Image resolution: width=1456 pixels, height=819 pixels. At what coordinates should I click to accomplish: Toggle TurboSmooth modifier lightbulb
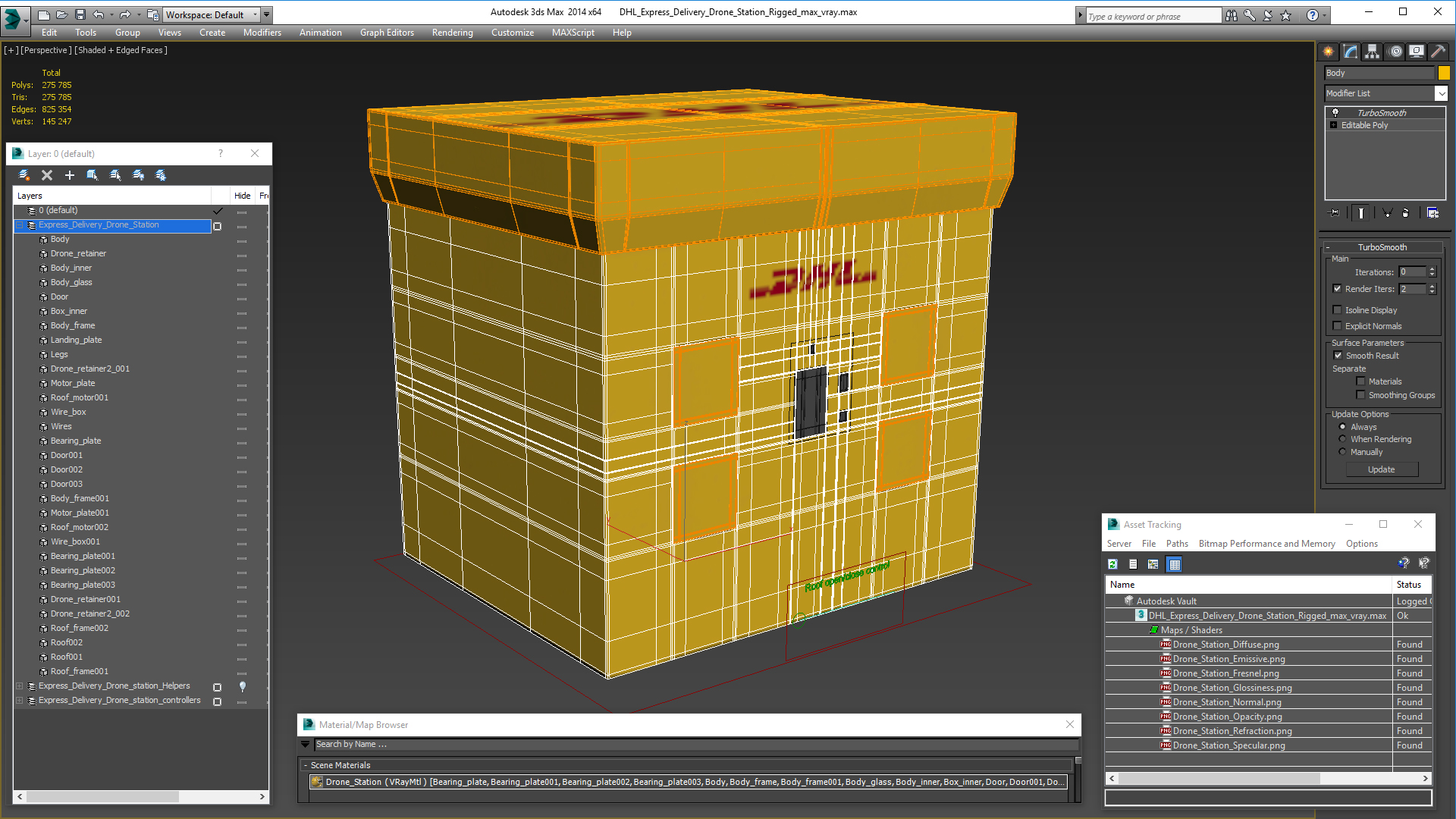tap(1335, 112)
